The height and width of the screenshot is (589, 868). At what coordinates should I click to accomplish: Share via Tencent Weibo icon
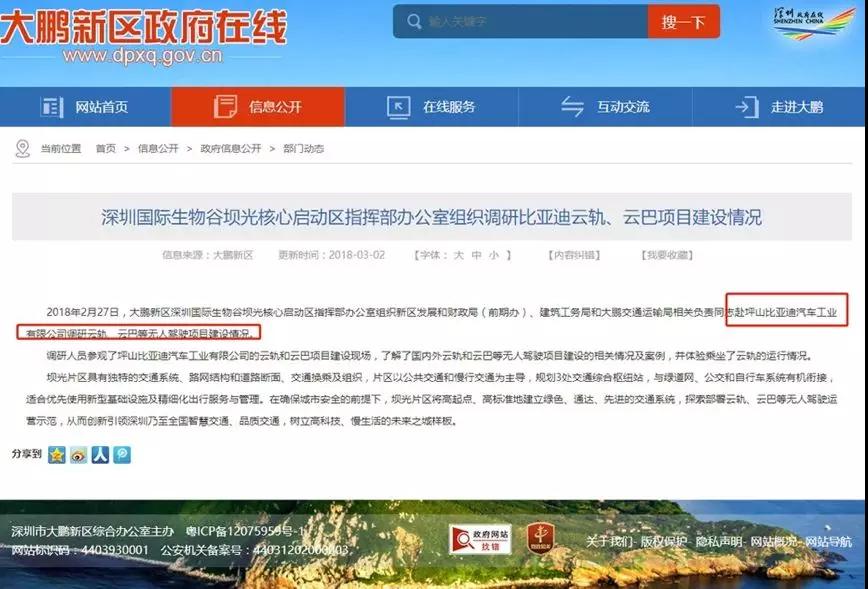(122, 455)
